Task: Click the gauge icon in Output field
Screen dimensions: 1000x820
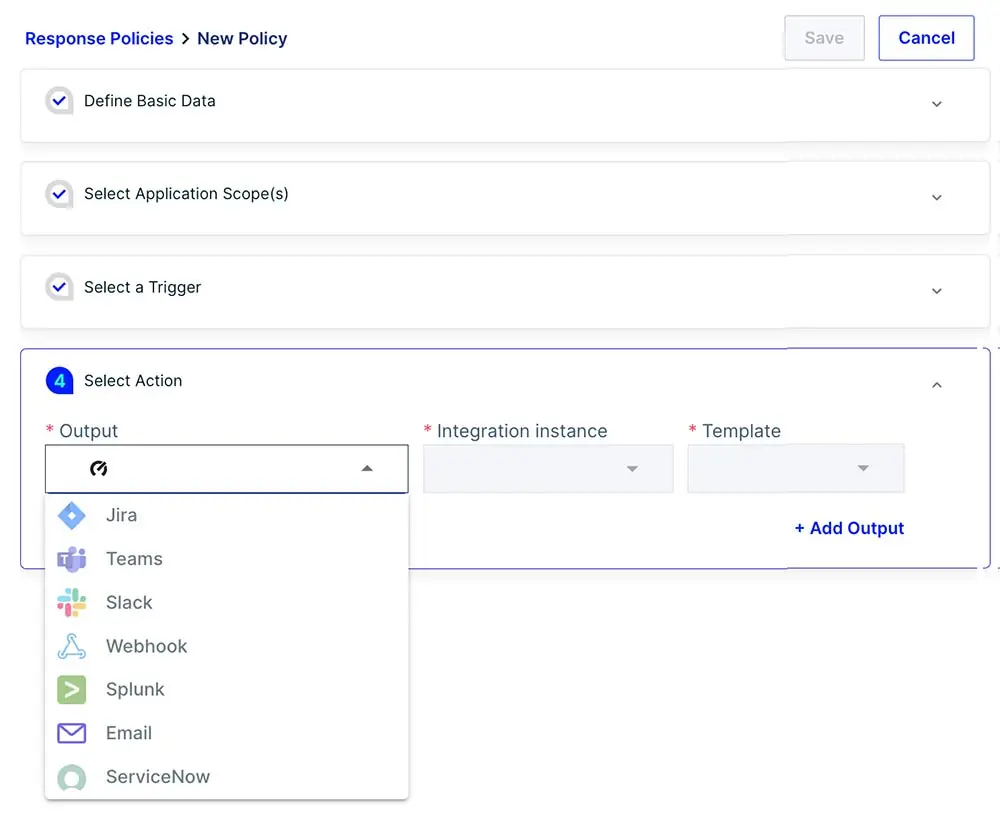Action: pos(98,469)
